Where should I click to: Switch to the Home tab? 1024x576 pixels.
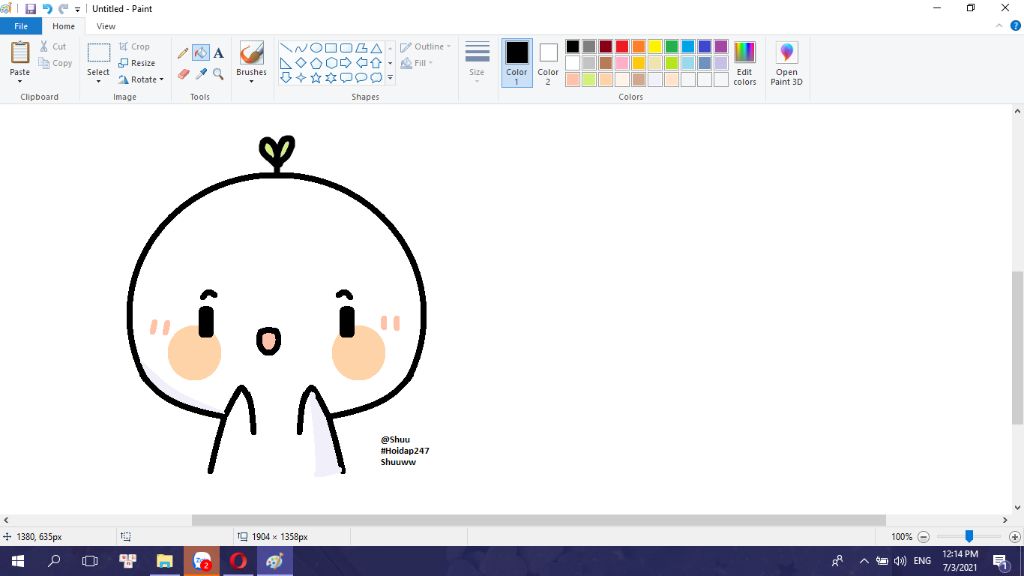click(x=63, y=26)
